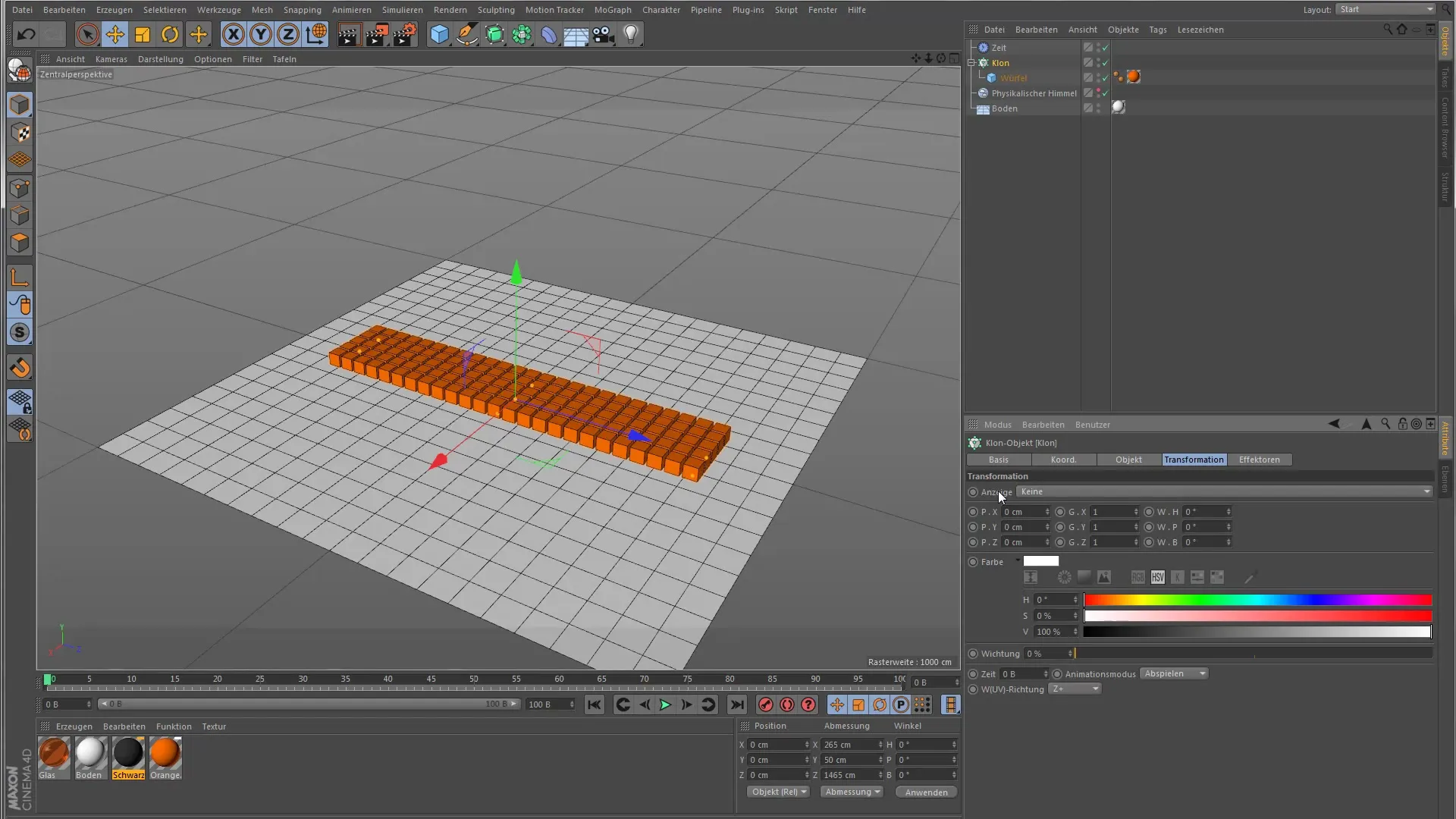Toggle the Snapping S icon
Viewport: 1456px width, 819px height.
(20, 333)
